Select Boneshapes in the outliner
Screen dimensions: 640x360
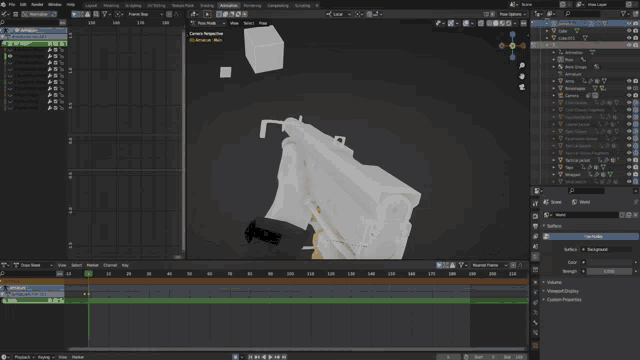pyautogui.click(x=575, y=88)
